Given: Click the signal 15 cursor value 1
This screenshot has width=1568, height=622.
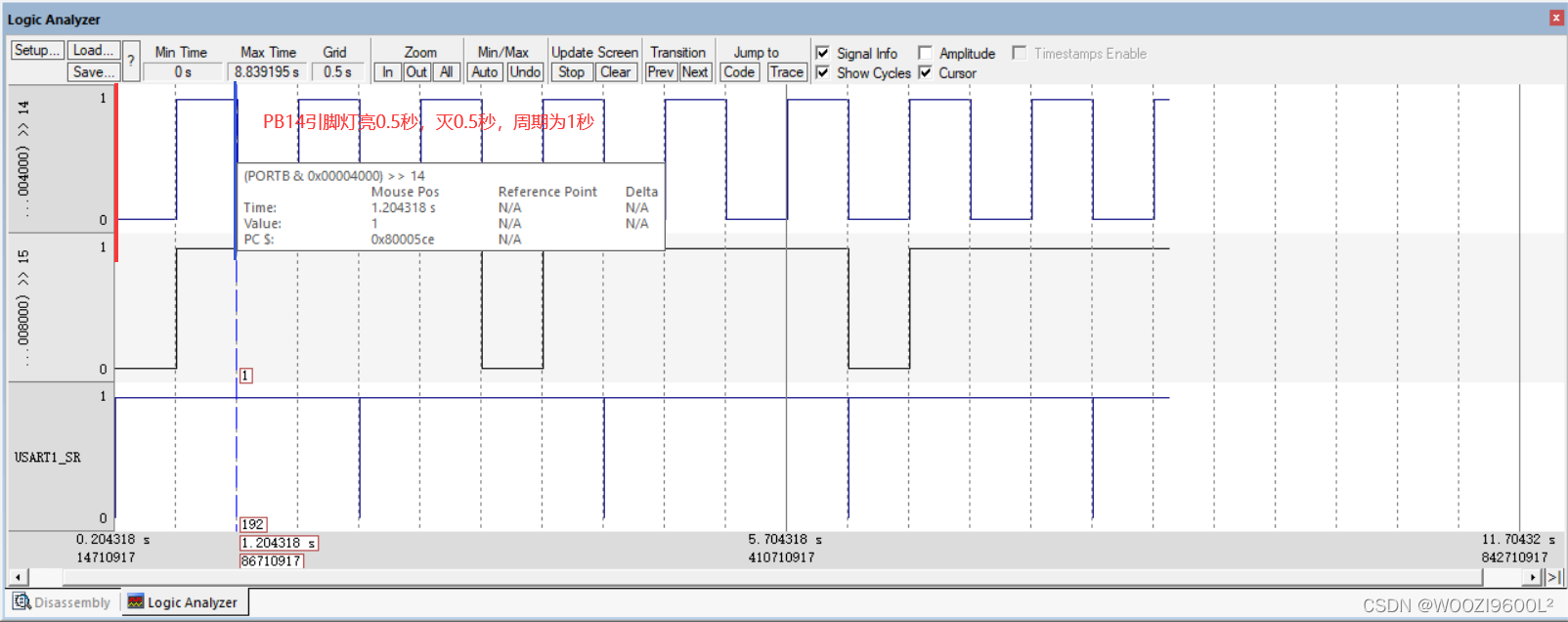Looking at the screenshot, I should tap(245, 376).
